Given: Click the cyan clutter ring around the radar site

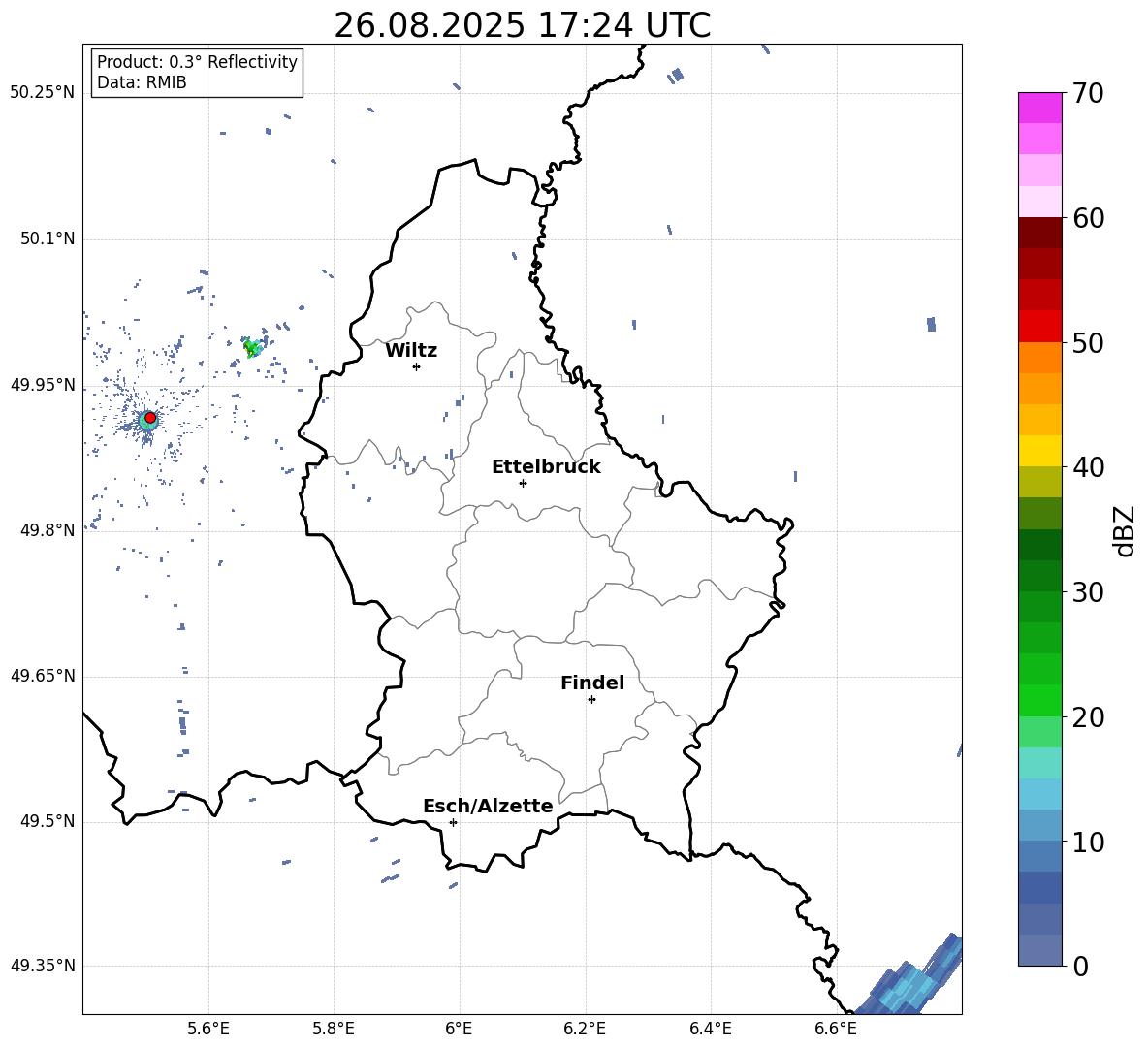Looking at the screenshot, I should pos(148,421).
